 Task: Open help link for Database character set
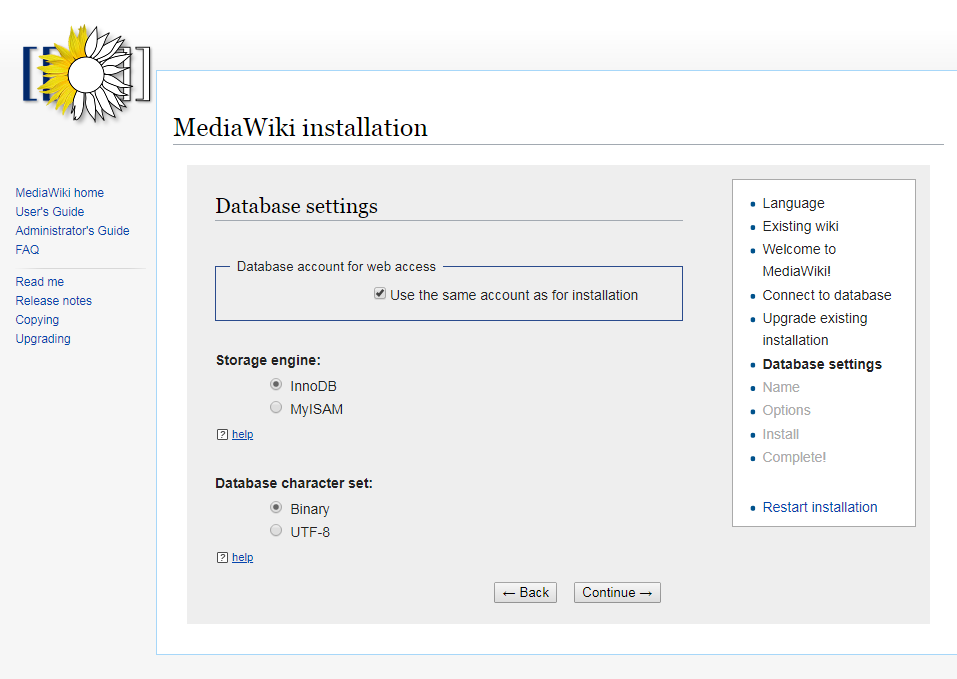pos(242,558)
